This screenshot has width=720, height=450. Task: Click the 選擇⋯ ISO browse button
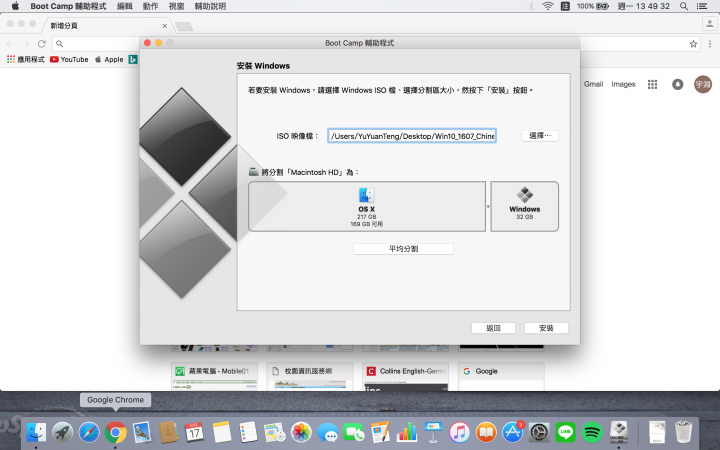(x=540, y=135)
